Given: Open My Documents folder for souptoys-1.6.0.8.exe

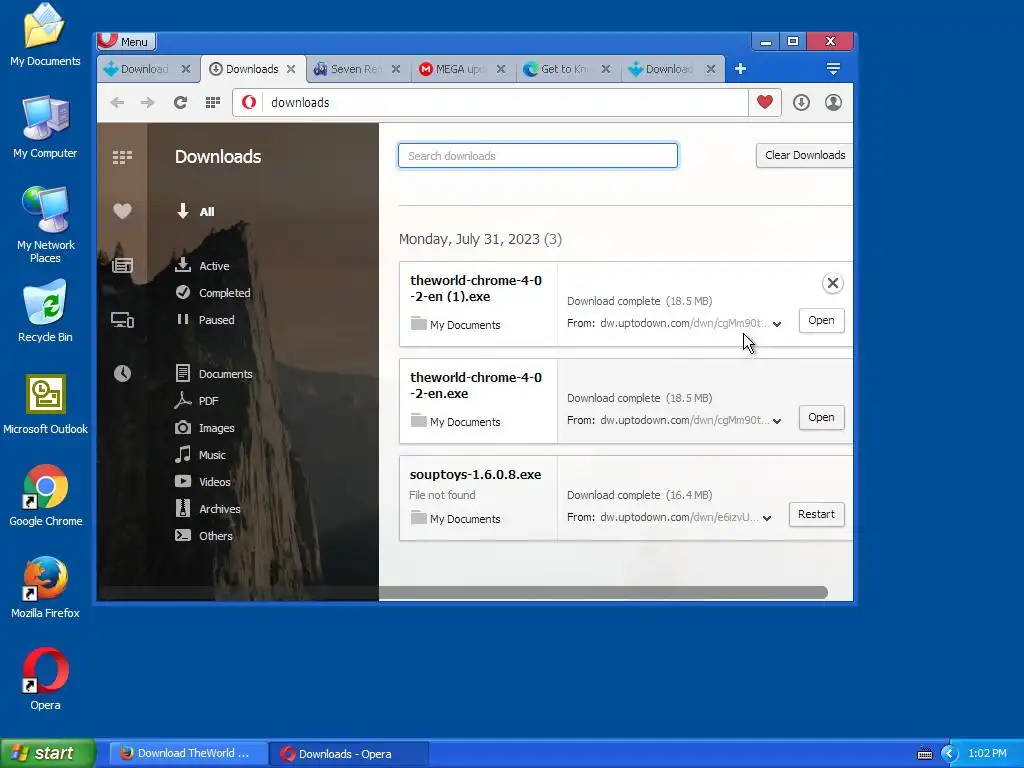Looking at the screenshot, I should [x=456, y=519].
